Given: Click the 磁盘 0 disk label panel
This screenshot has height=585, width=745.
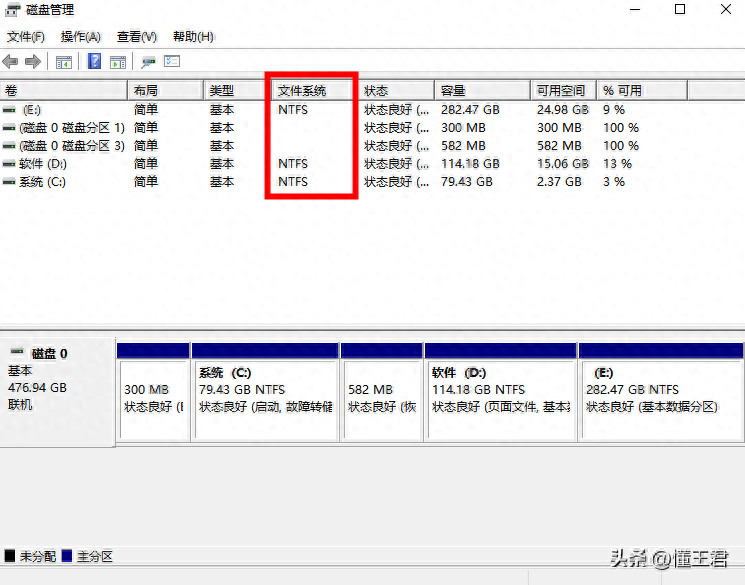Looking at the screenshot, I should 57,392.
